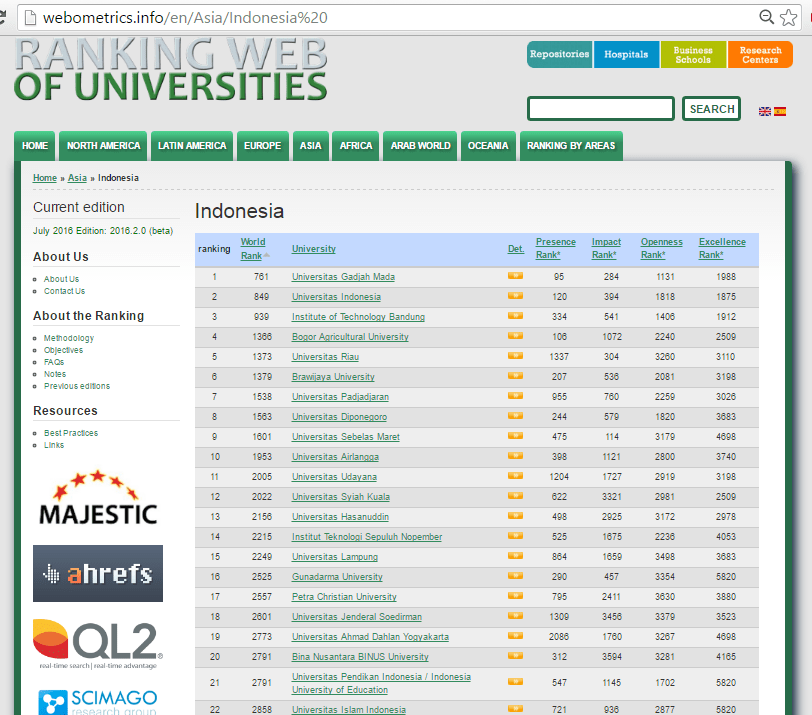
Task: Go to the Research Centers button
Action: (x=760, y=54)
